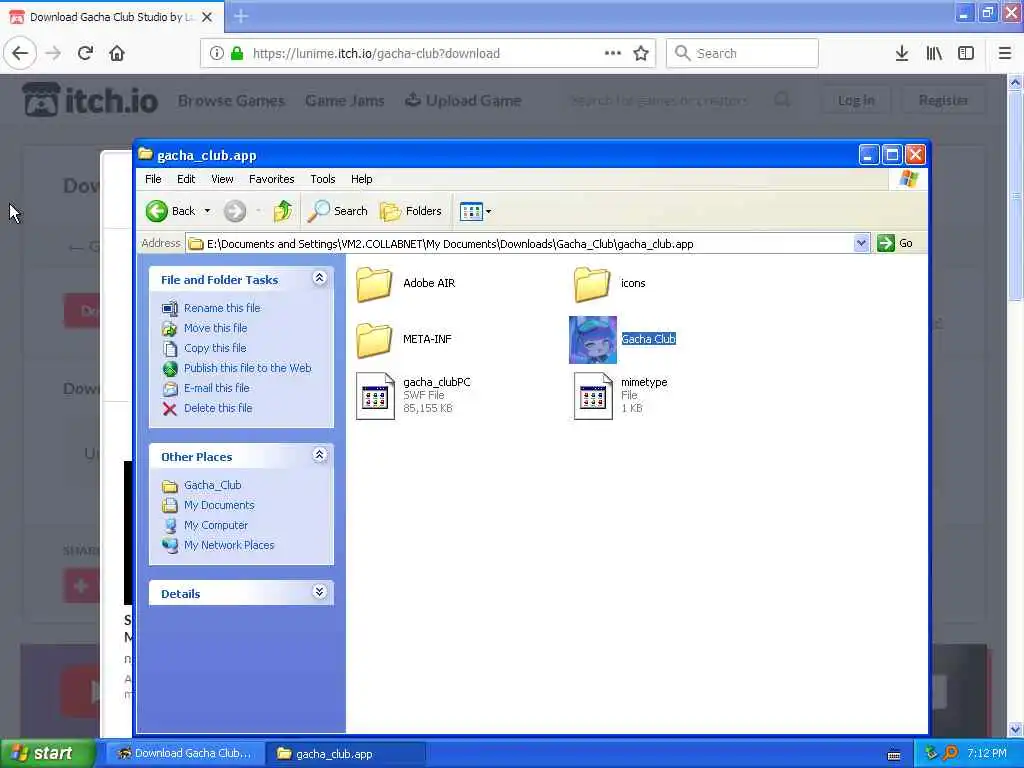Show site information icon in URL bar
The width and height of the screenshot is (1024, 768).
click(x=216, y=53)
